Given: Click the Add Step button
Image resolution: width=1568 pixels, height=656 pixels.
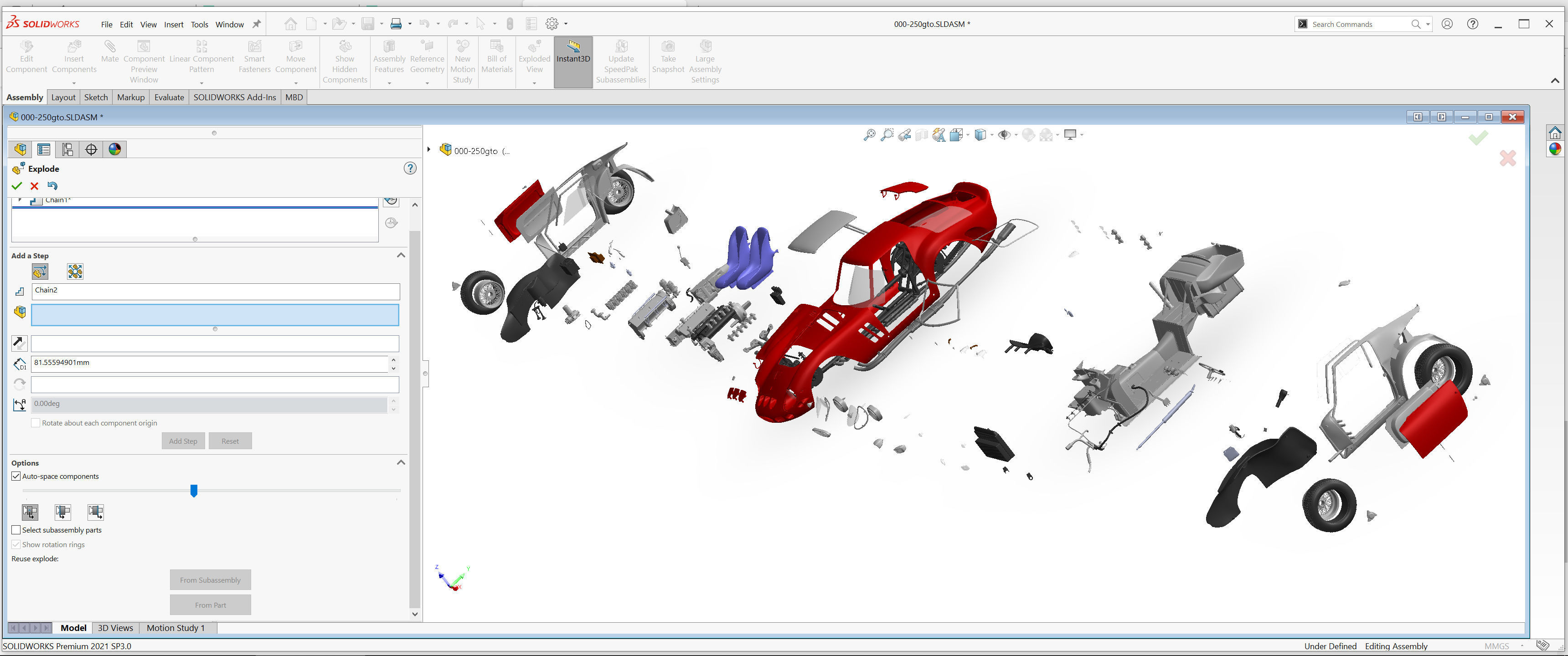Looking at the screenshot, I should click(183, 441).
